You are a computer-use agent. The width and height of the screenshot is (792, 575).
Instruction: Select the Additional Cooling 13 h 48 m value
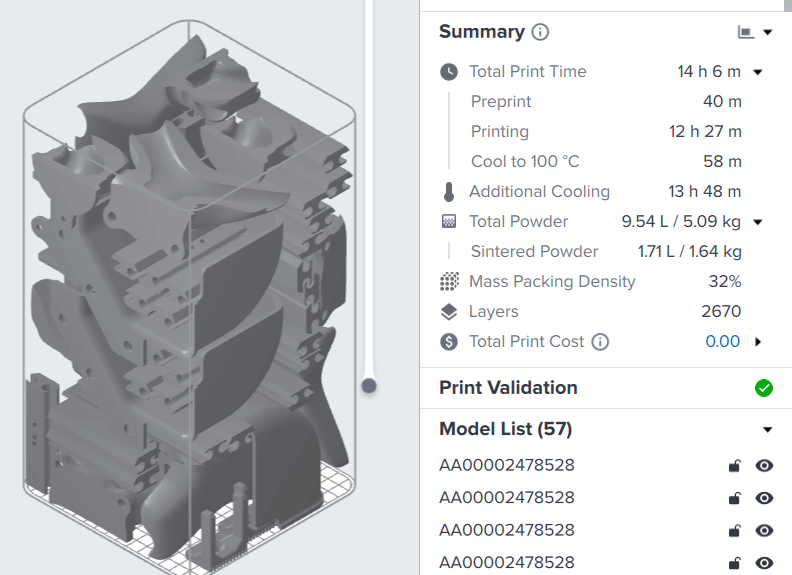coord(705,191)
